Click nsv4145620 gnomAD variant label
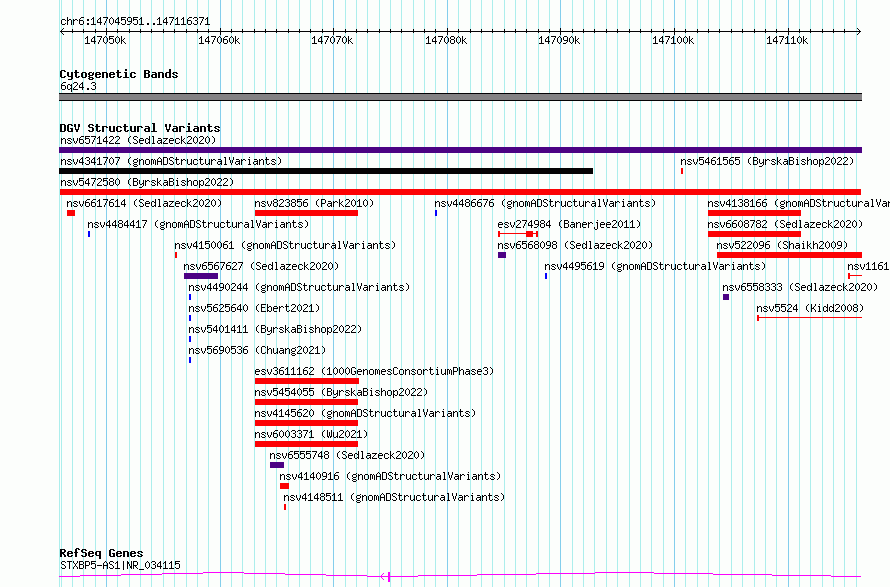This screenshot has width=890, height=587. click(365, 413)
